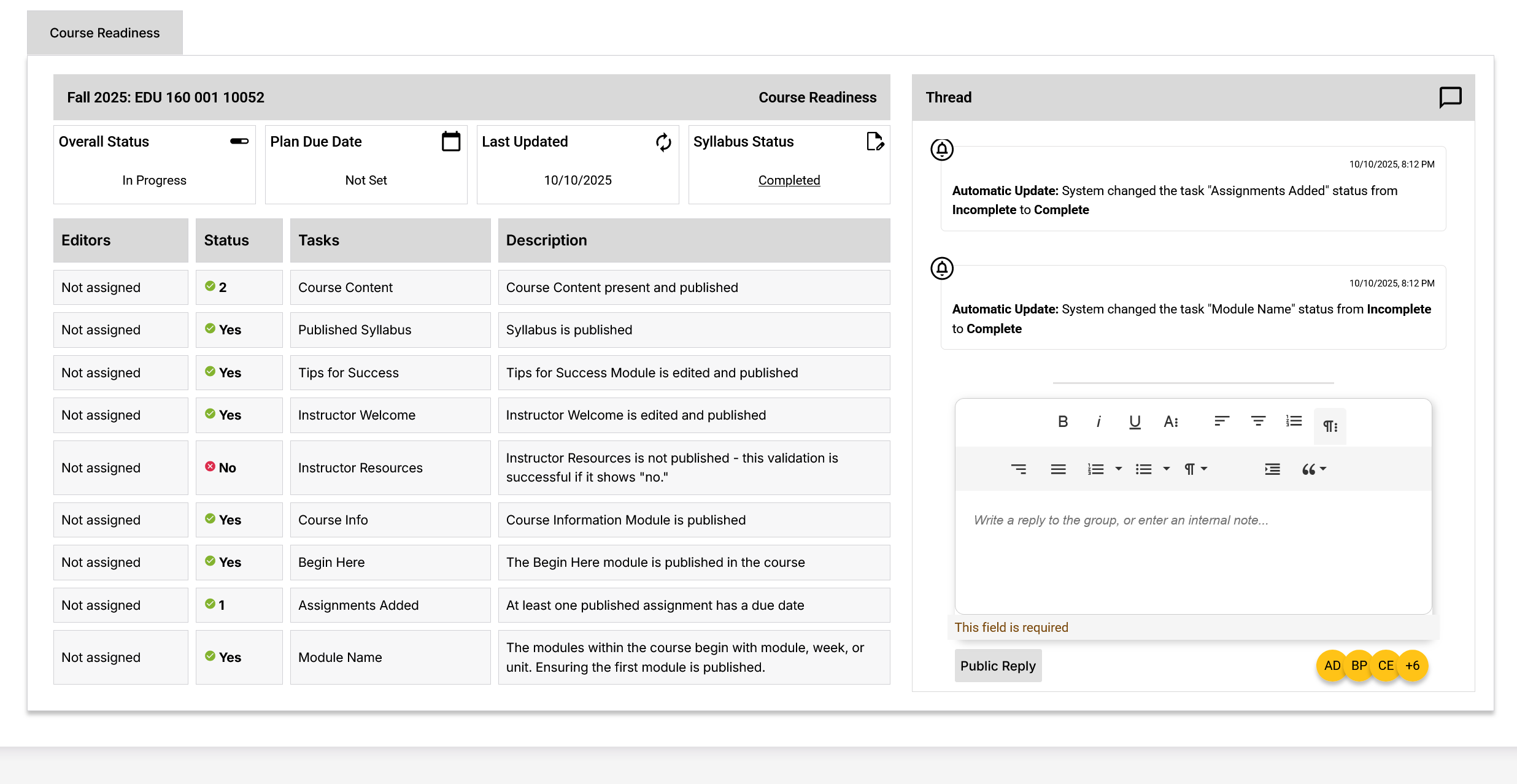Click the Last Updated refresh icon

tap(663, 142)
